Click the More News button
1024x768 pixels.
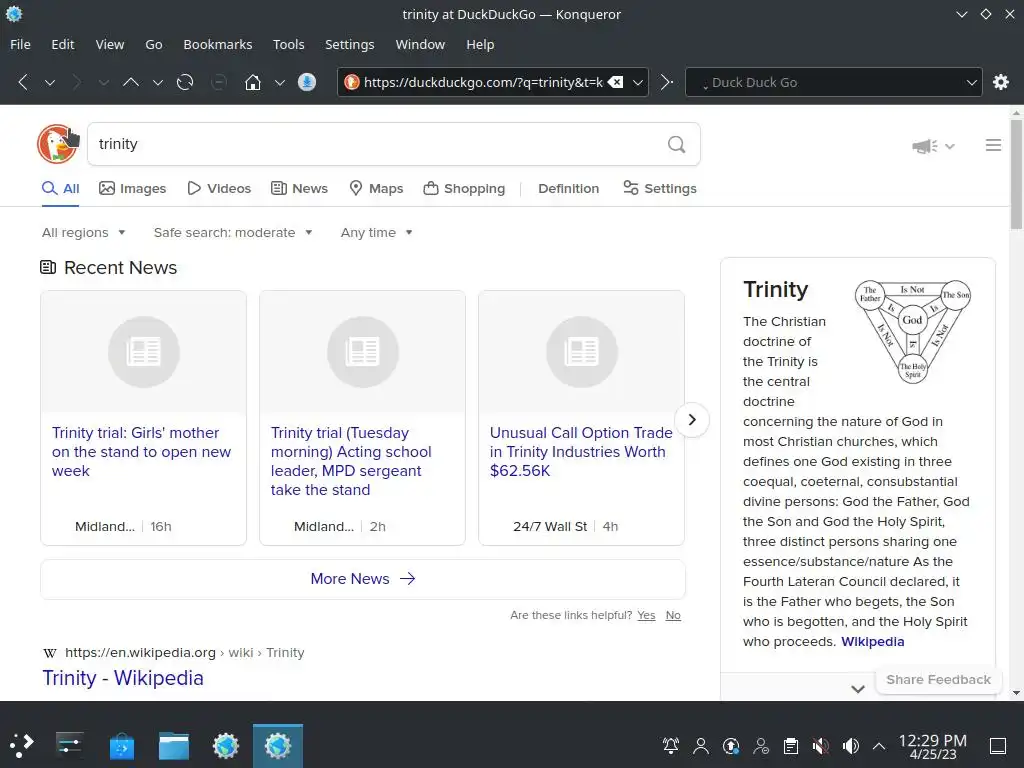click(x=363, y=579)
